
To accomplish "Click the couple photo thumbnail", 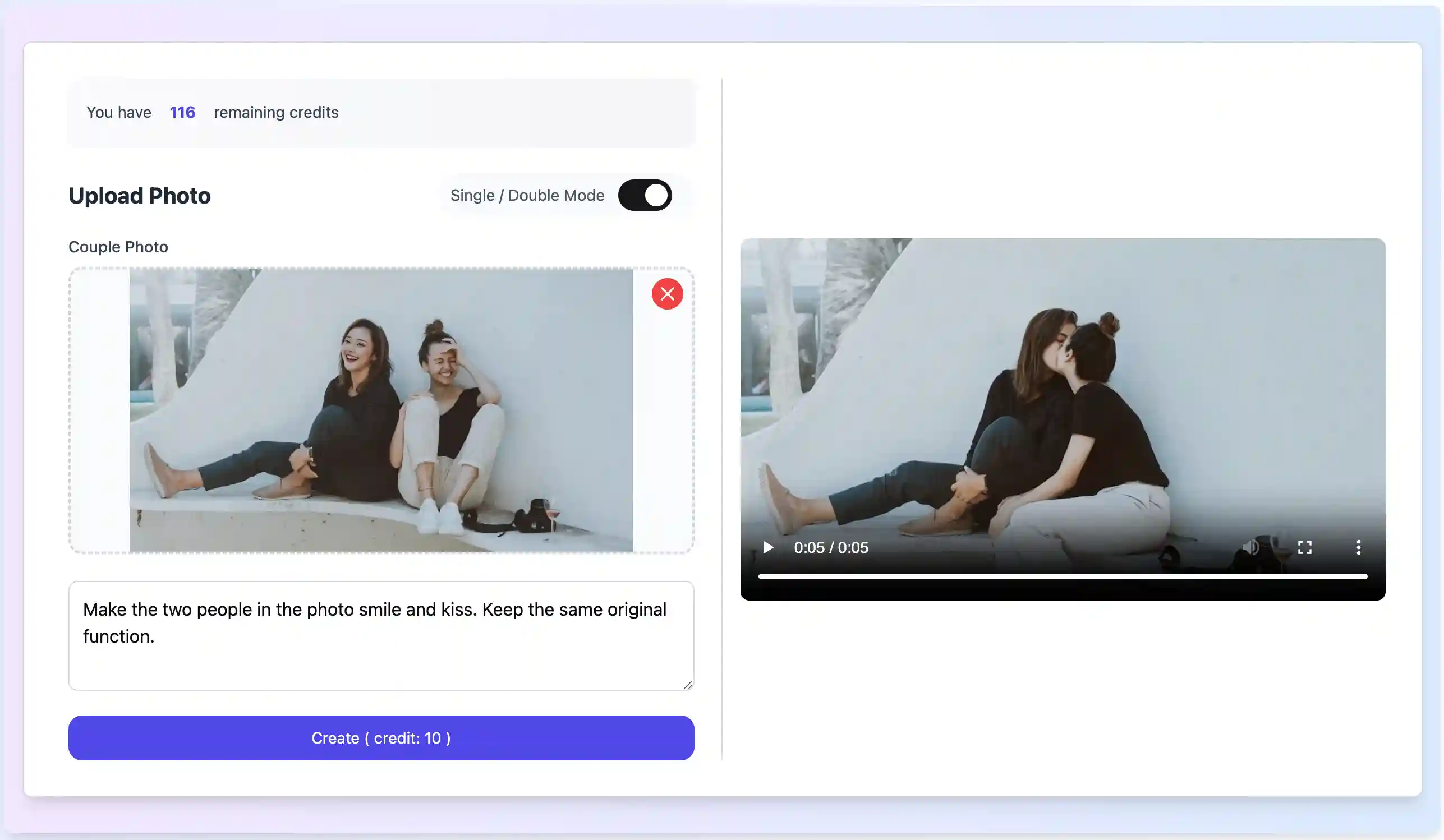I will [x=381, y=410].
